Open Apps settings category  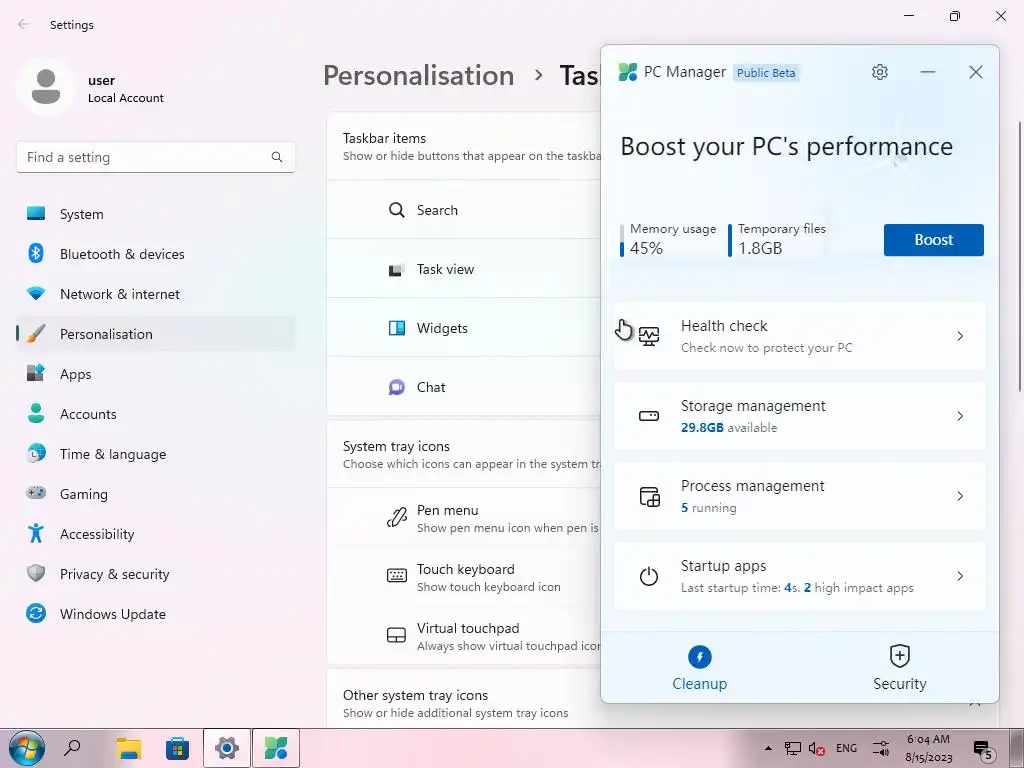point(155,374)
